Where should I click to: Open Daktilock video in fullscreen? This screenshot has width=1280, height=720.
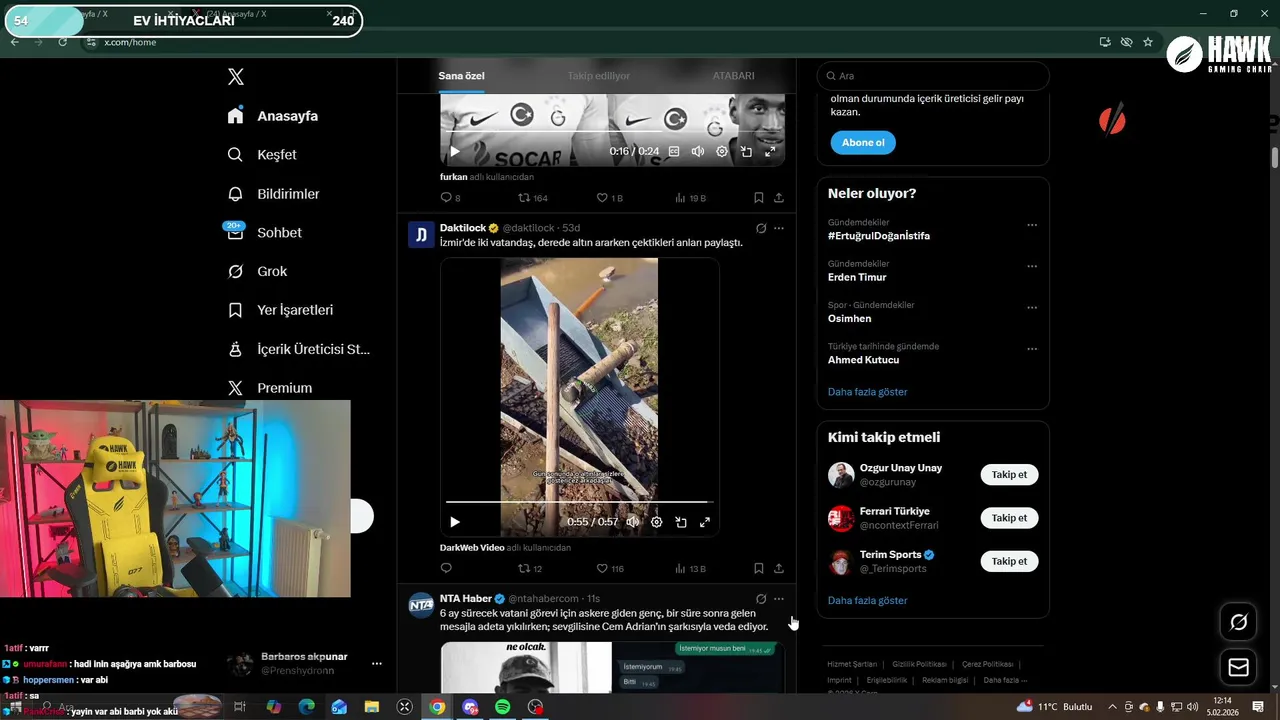[x=705, y=522]
